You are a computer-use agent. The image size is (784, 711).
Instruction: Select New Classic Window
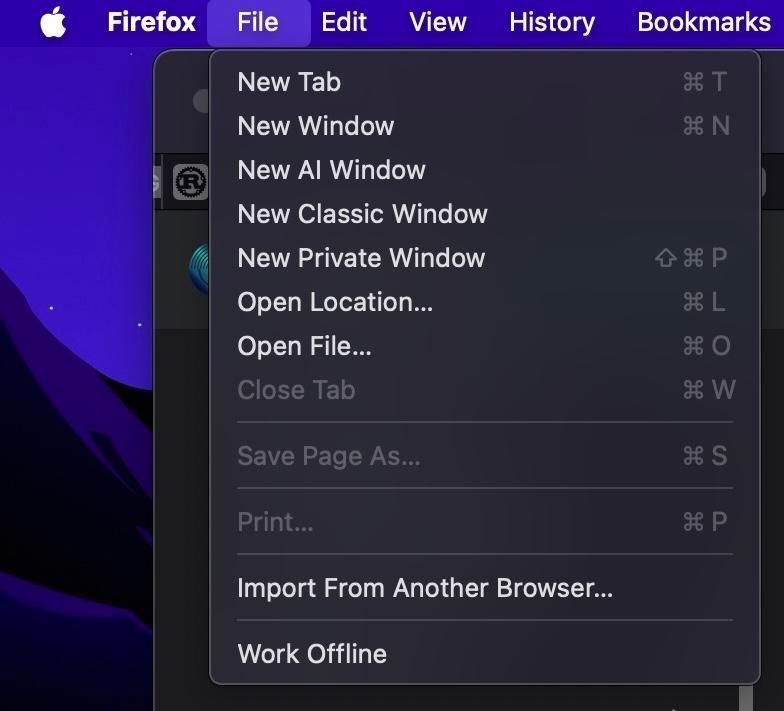click(x=484, y=214)
